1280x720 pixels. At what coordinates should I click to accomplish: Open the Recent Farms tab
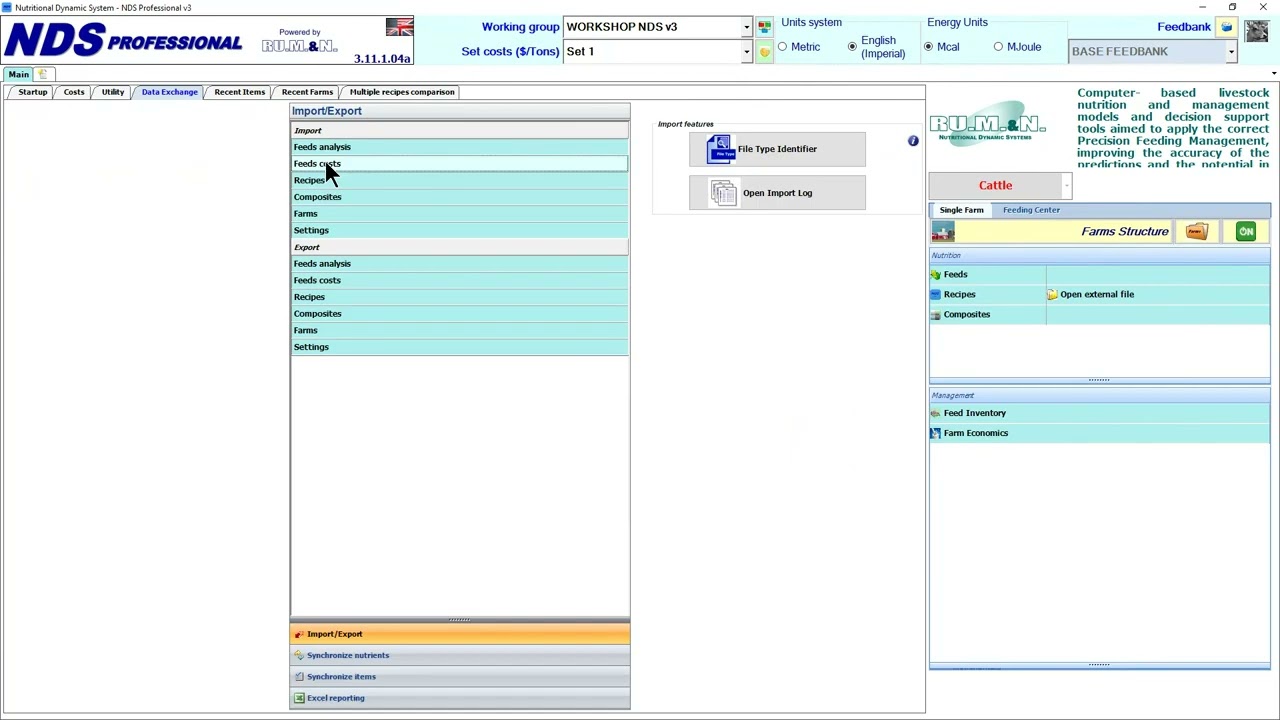coord(307,92)
